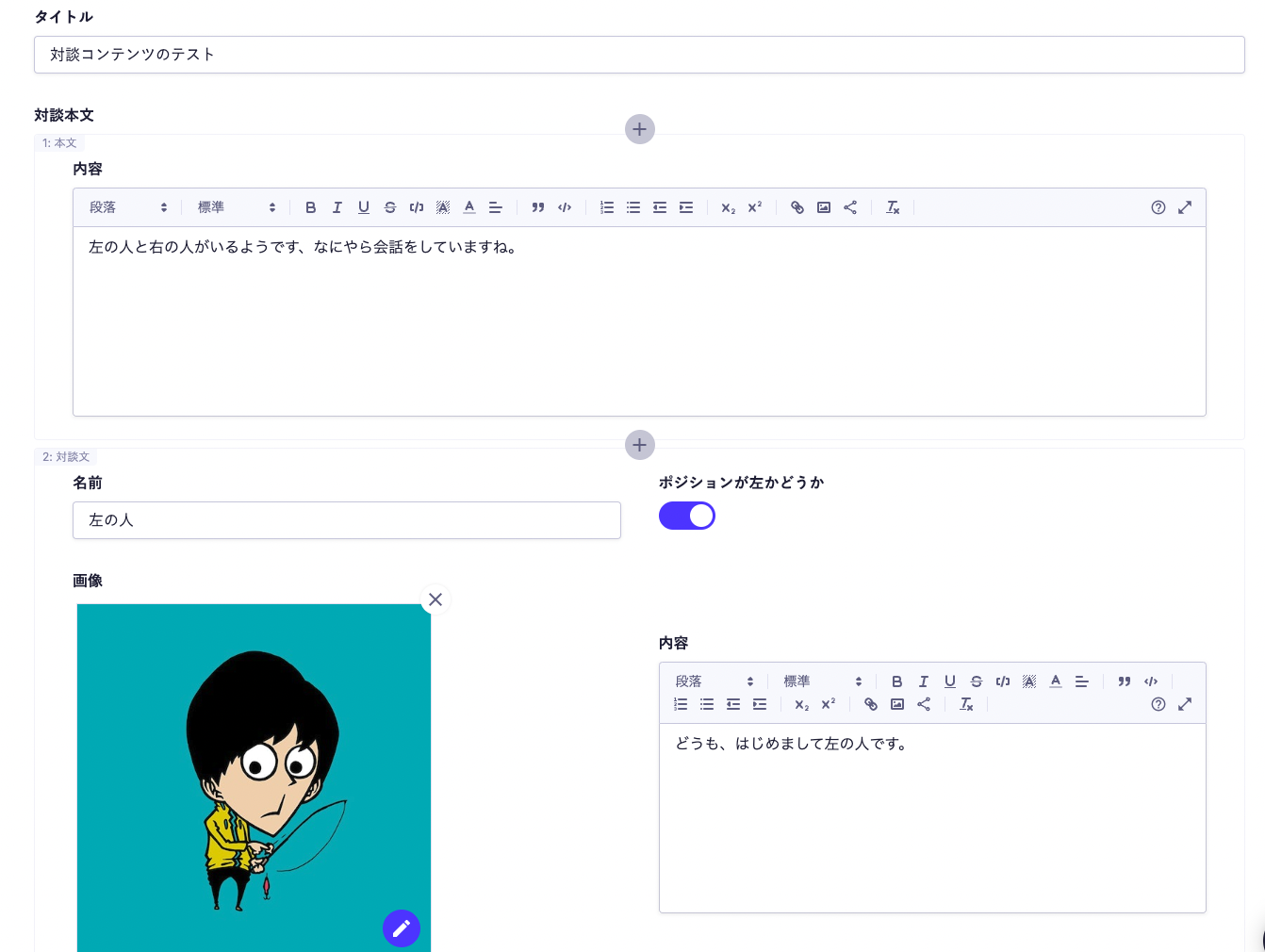Image resolution: width=1265 pixels, height=952 pixels.
Task: Open the 段落 dropdown in 対談文 editor
Action: click(x=715, y=681)
